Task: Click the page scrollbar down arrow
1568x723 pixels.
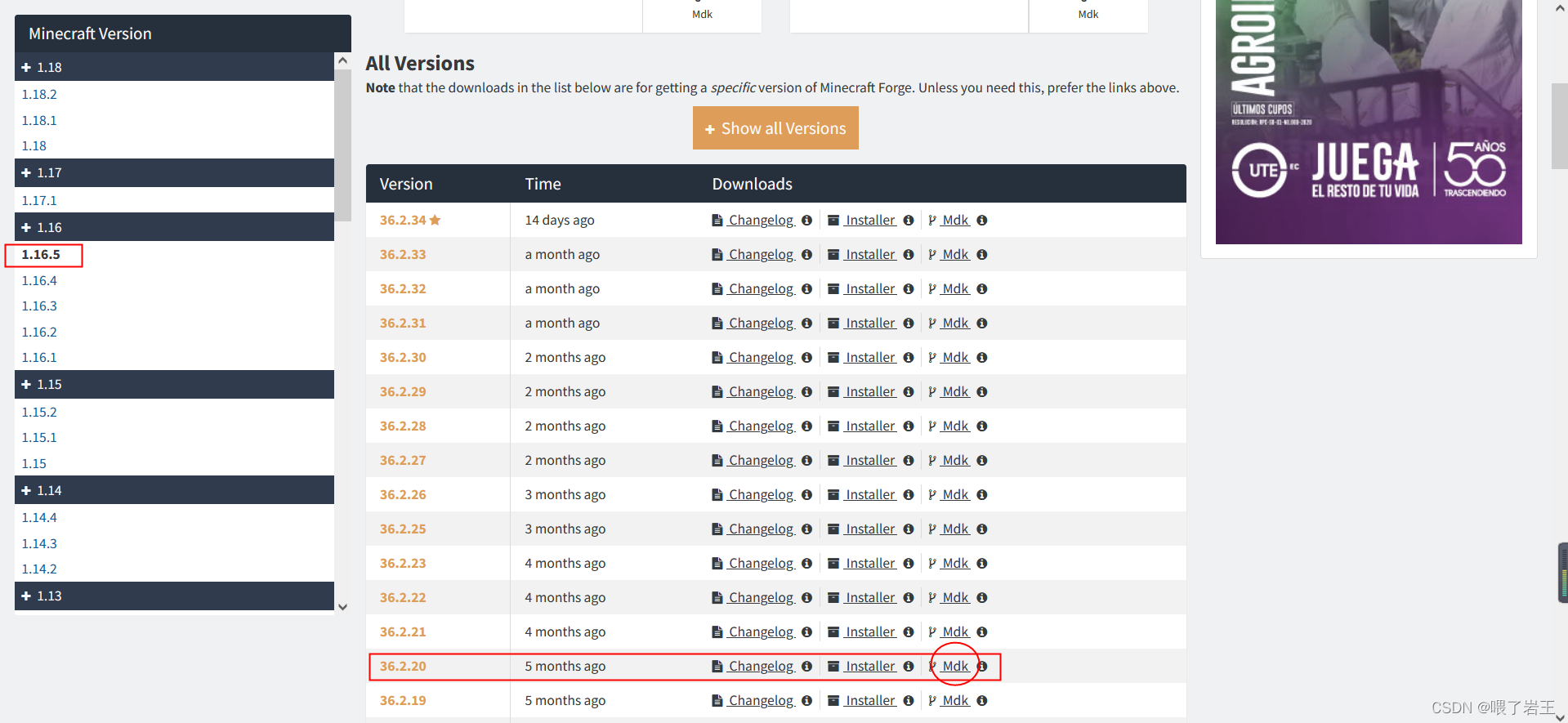Action: coord(1560,716)
